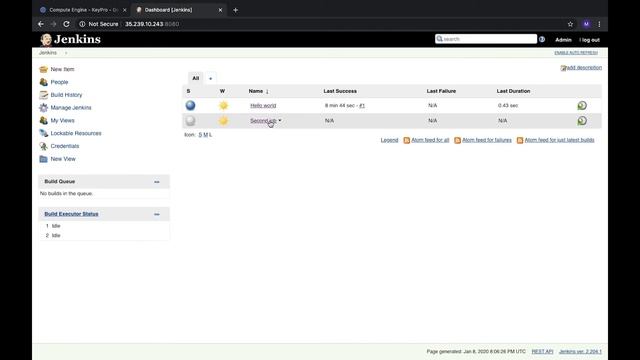Sort jobs by Name column
The width and height of the screenshot is (640, 360).
(258, 91)
